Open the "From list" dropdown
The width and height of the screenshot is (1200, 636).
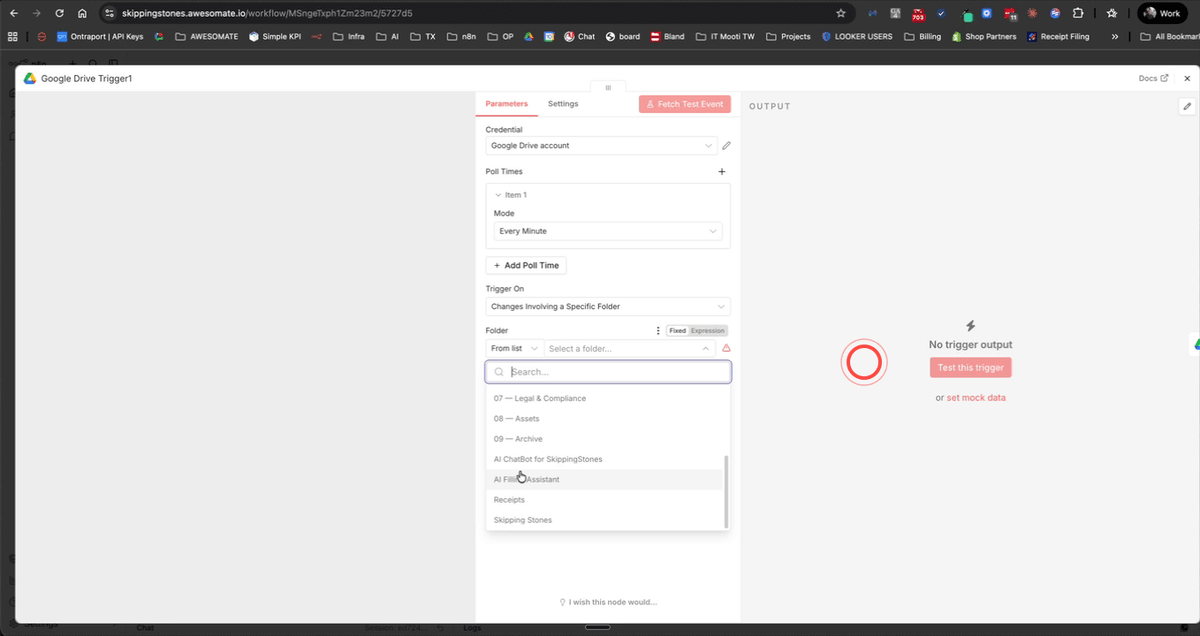(x=513, y=348)
